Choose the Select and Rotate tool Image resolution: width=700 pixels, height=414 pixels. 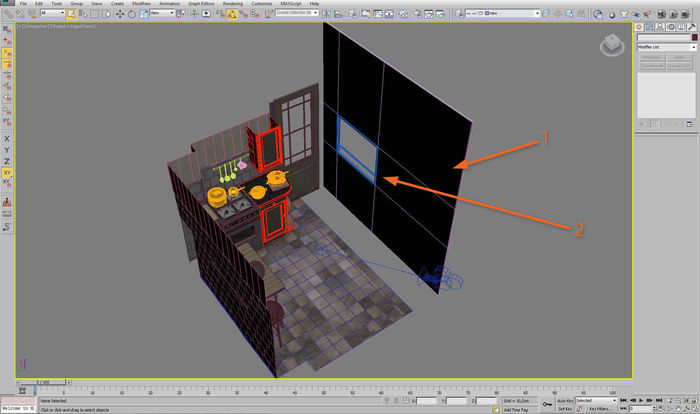tap(132, 14)
